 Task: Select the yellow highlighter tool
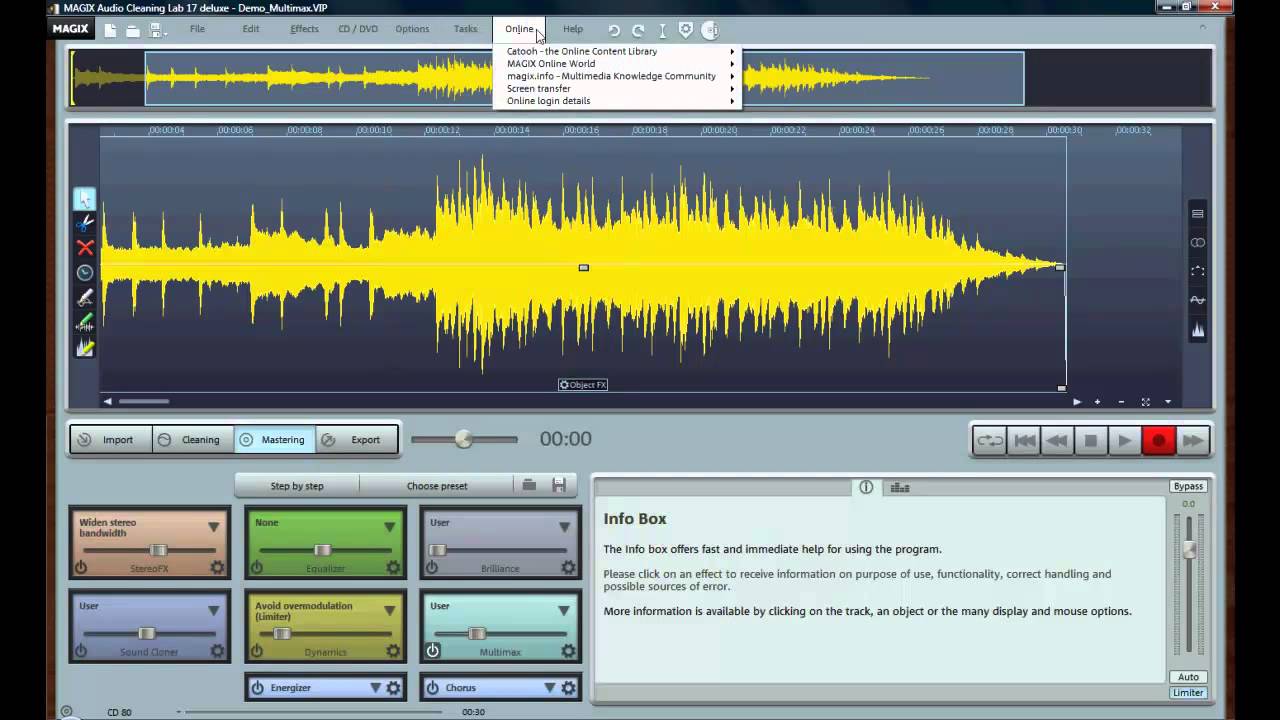[85, 348]
